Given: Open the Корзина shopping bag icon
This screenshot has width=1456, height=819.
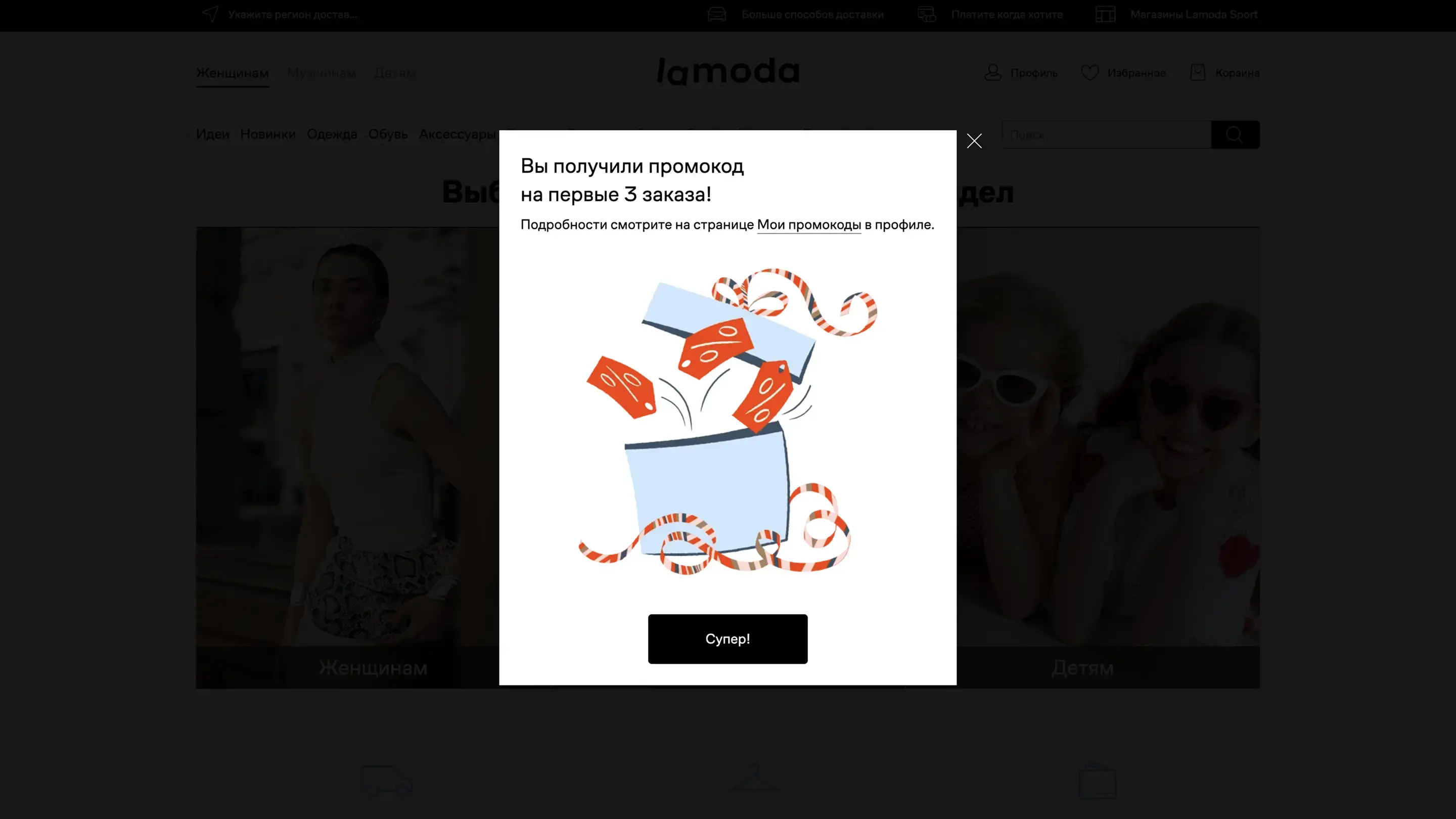Looking at the screenshot, I should (1198, 72).
